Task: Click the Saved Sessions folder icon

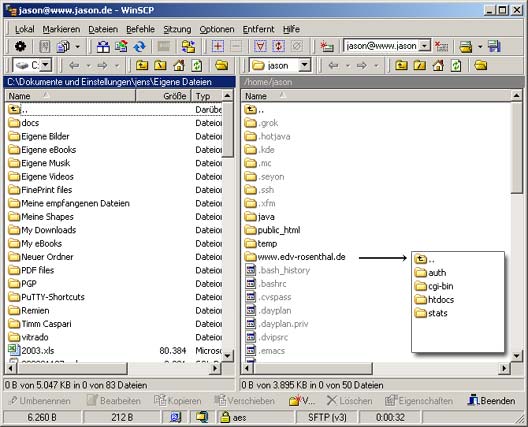Action: coord(466,46)
